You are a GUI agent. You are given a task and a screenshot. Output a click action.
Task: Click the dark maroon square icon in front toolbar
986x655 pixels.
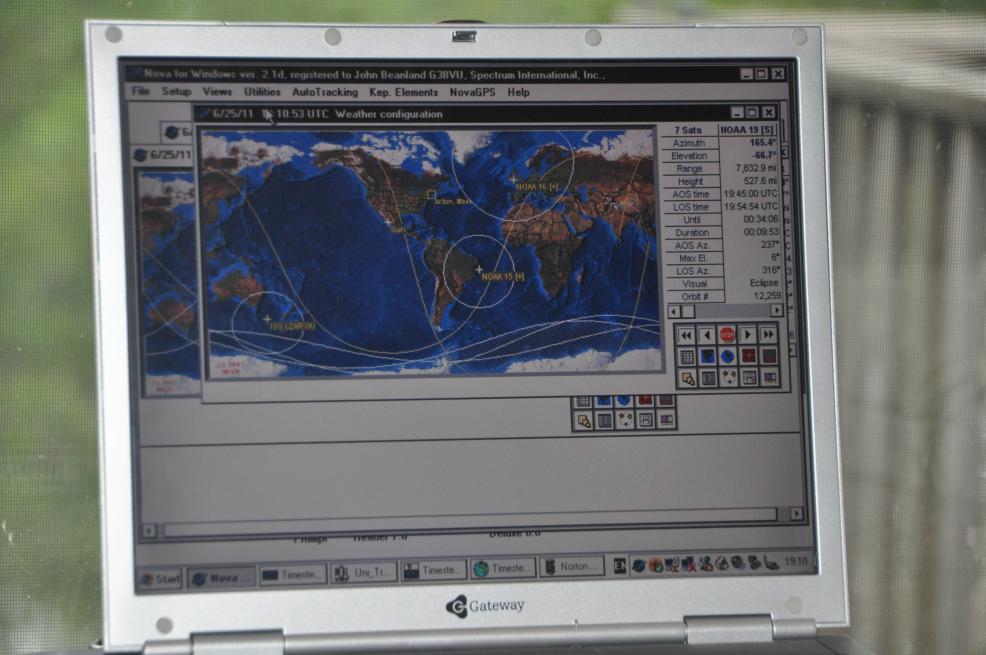[x=769, y=357]
